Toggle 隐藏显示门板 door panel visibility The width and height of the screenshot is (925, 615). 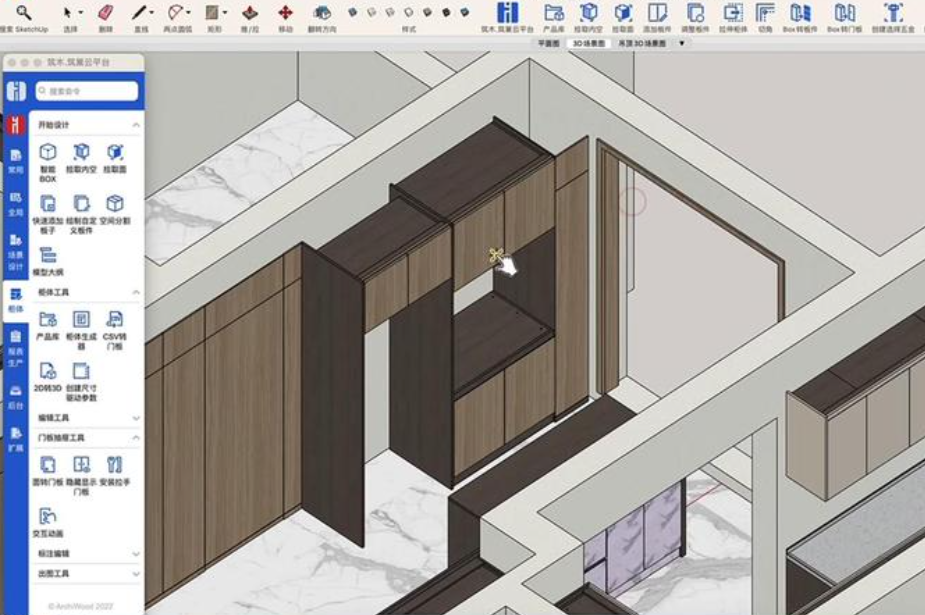click(81, 465)
